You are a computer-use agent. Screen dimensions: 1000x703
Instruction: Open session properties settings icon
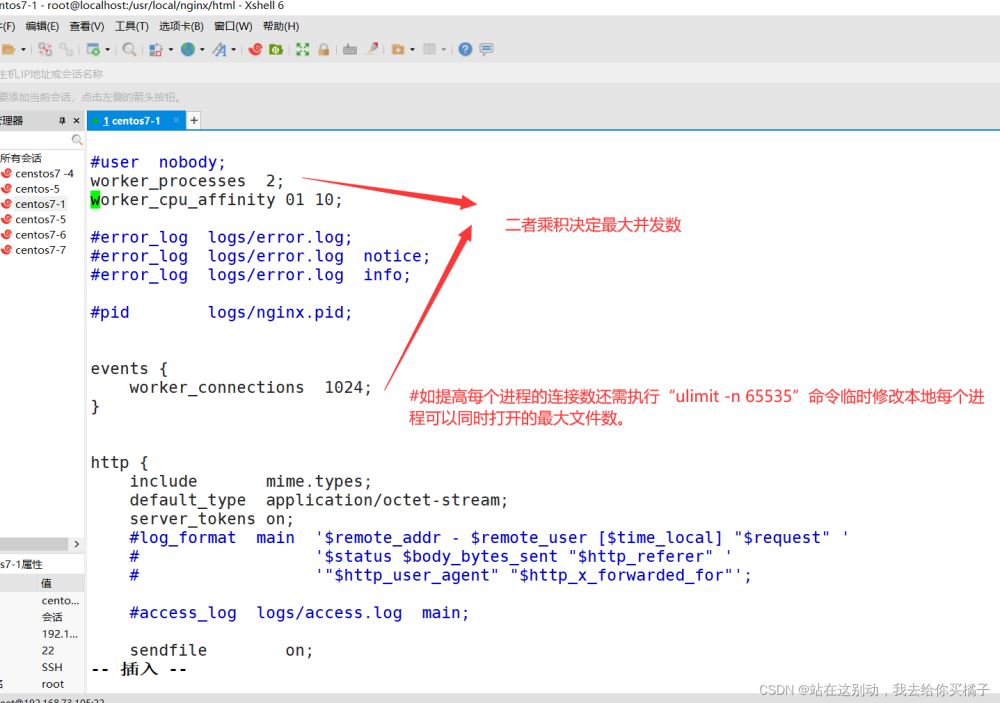[x=93, y=49]
